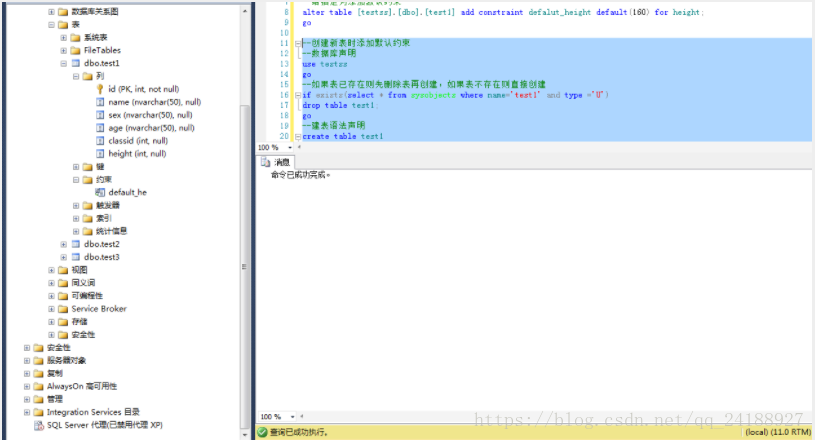Image resolution: width=815 pixels, height=440 pixels.
Task: Click the folder icon of 服务器对象
Action: (38, 361)
